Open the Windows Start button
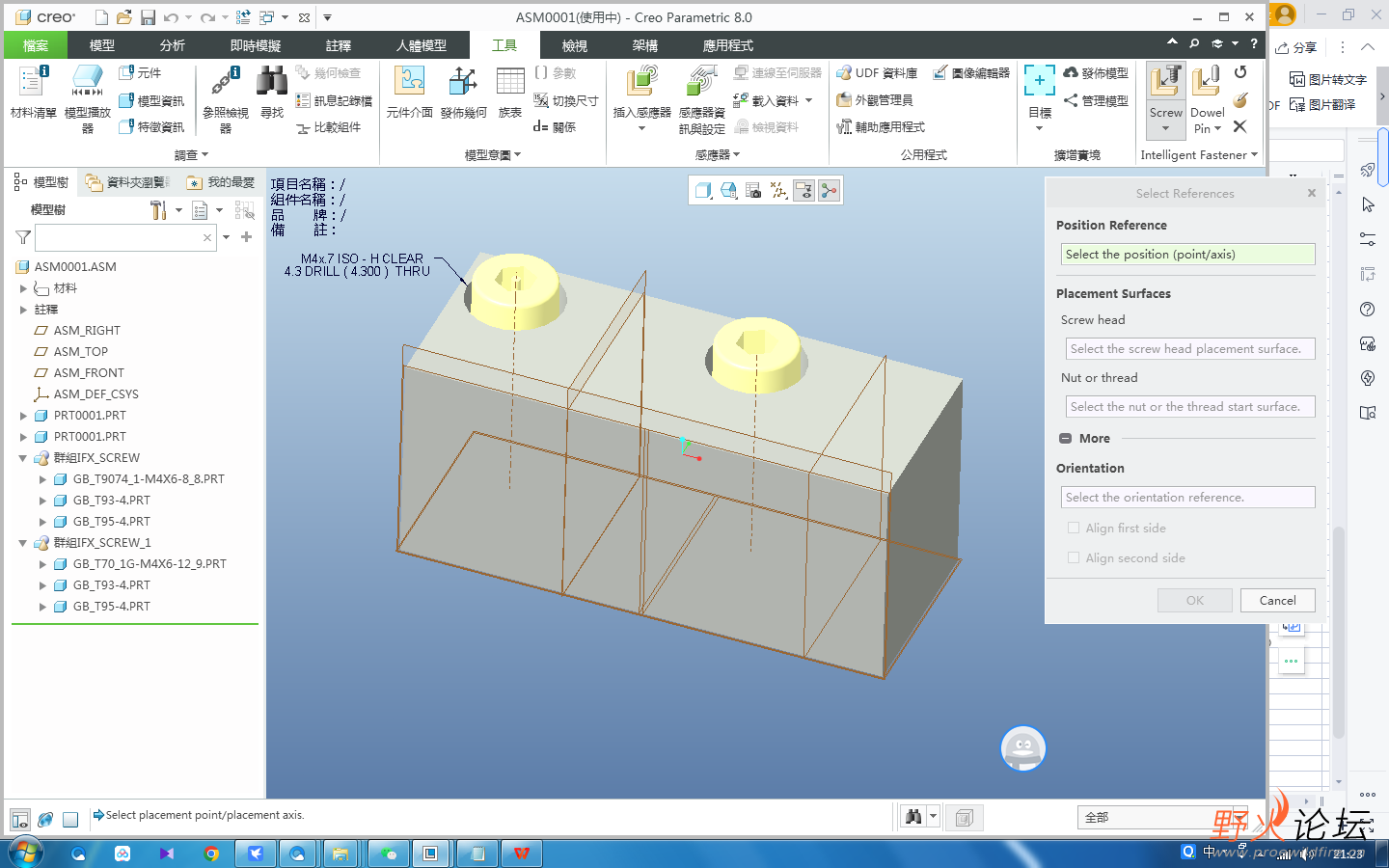 pyautogui.click(x=25, y=853)
